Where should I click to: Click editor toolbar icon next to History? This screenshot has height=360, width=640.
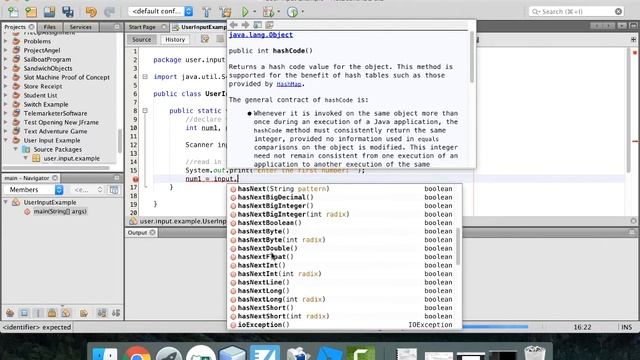coord(205,40)
